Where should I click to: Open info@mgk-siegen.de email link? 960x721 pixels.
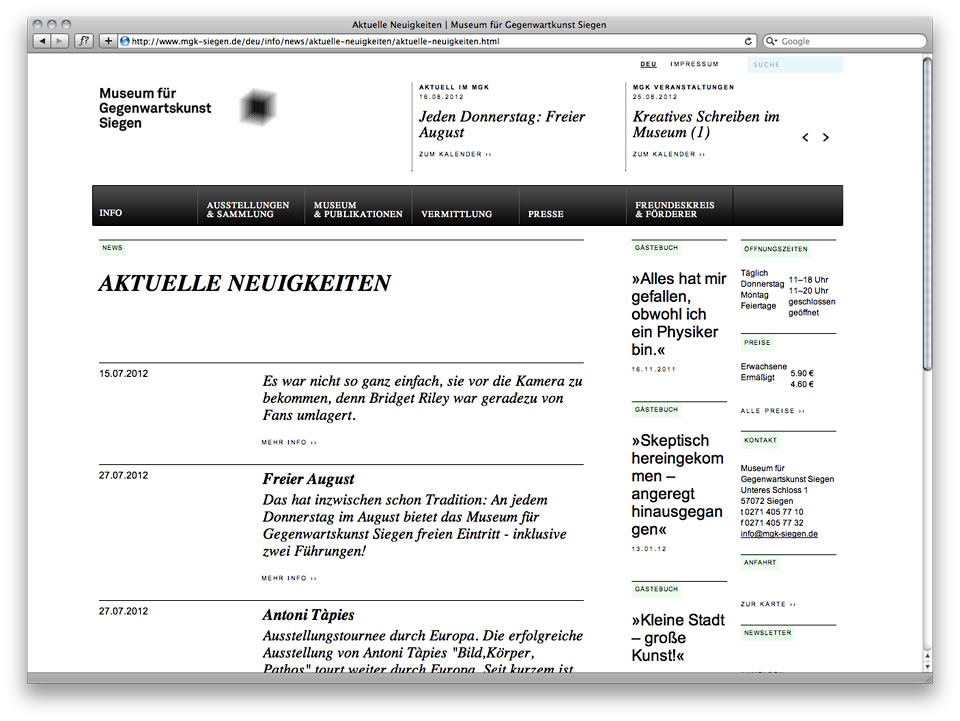[x=779, y=534]
